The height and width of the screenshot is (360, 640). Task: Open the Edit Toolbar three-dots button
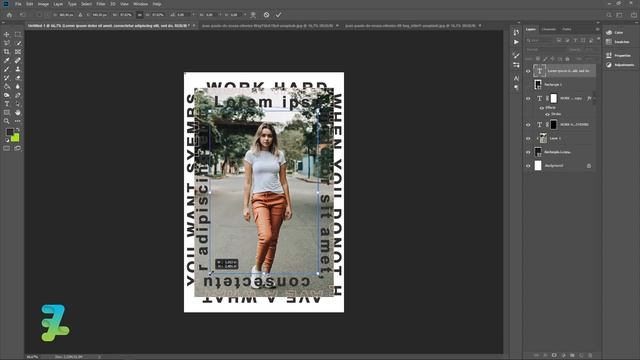pyautogui.click(x=18, y=121)
